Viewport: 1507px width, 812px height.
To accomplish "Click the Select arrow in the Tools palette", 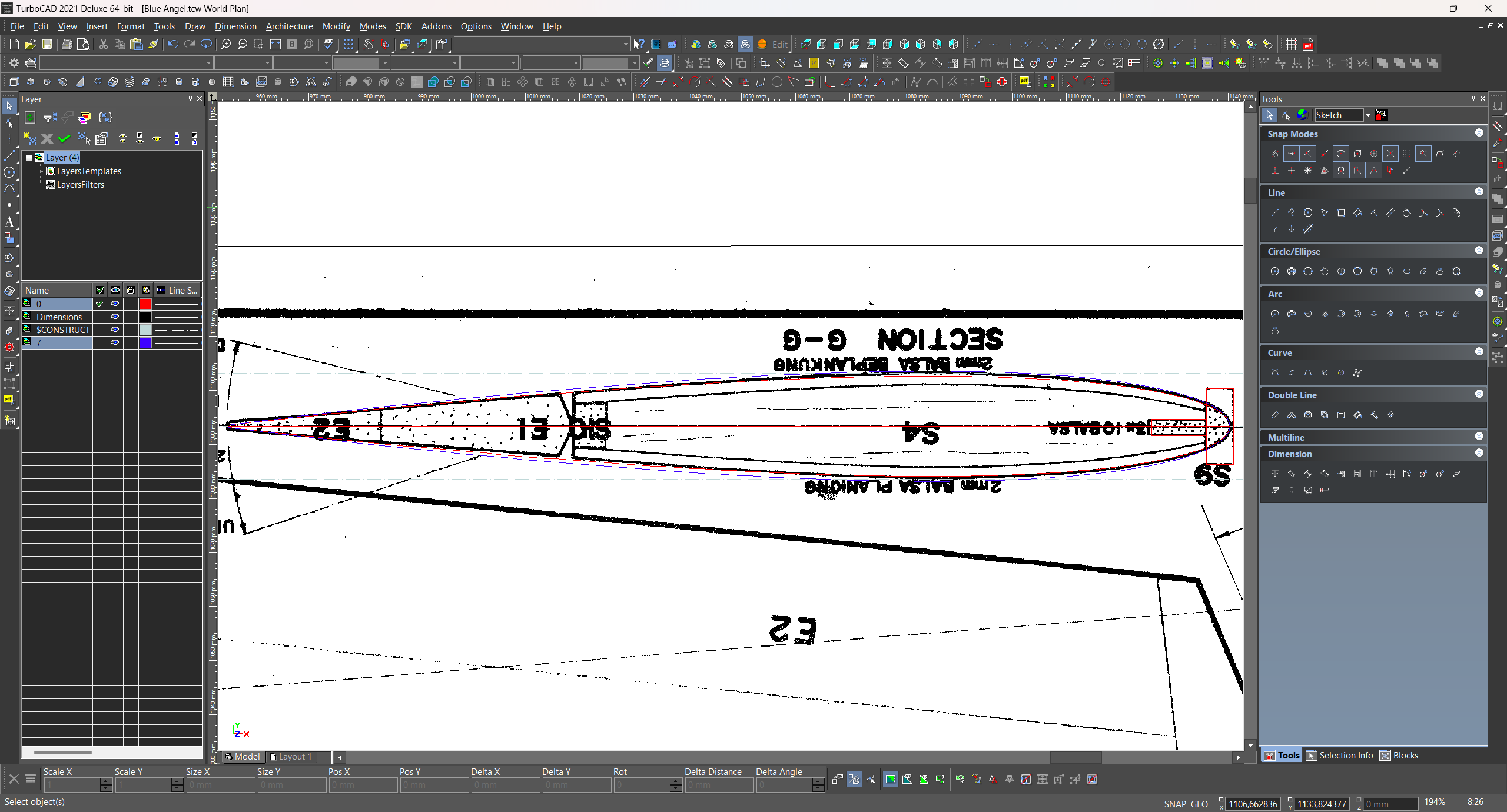I will click(1269, 115).
